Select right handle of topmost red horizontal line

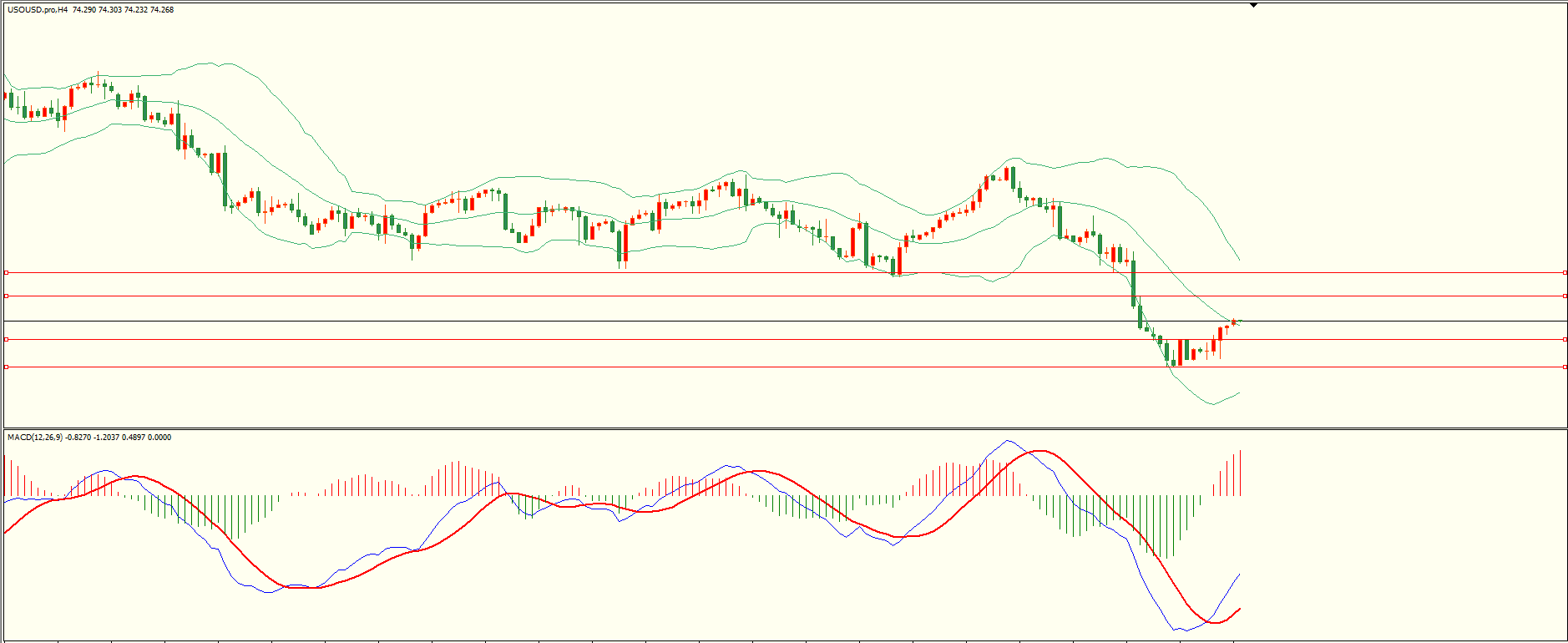coord(1565,272)
